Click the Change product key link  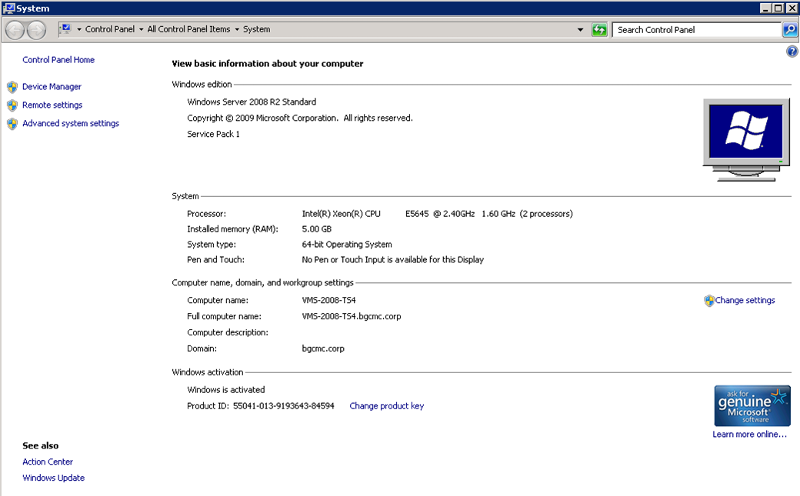387,406
